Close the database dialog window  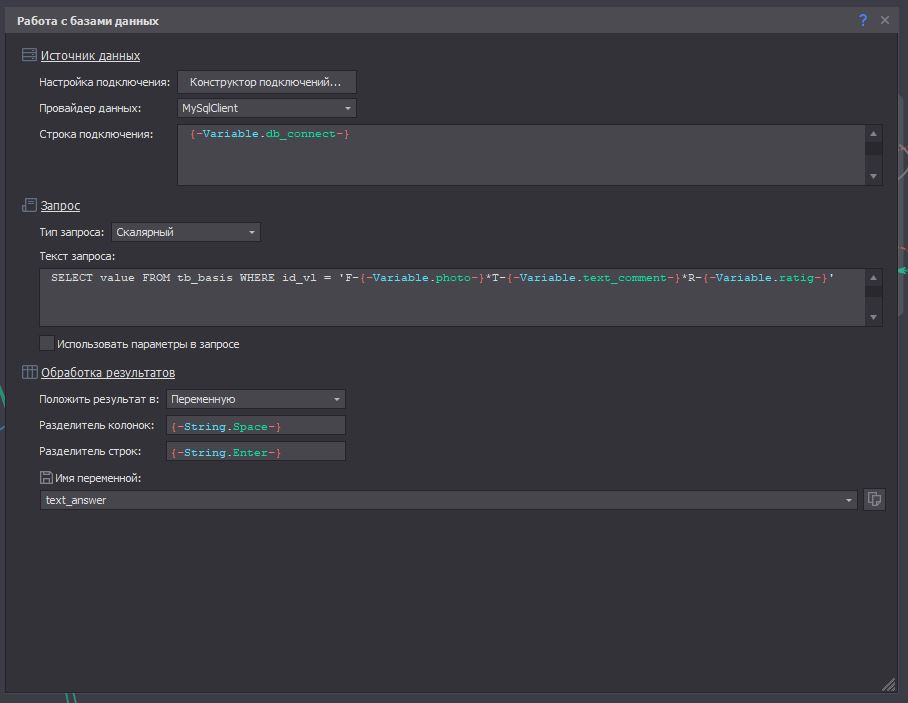click(x=885, y=20)
